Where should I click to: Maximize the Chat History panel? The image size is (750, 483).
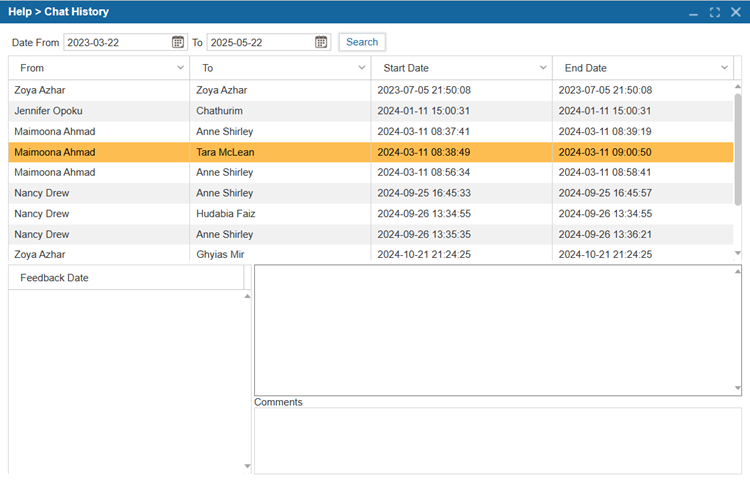click(714, 13)
